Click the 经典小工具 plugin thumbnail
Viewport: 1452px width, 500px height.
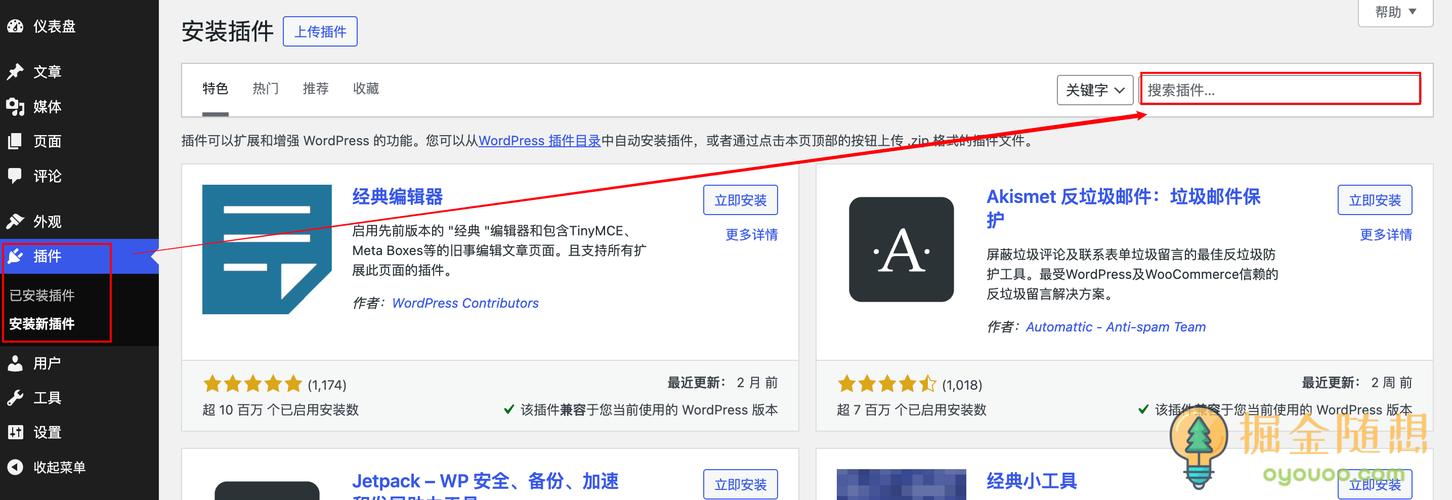pos(901,484)
